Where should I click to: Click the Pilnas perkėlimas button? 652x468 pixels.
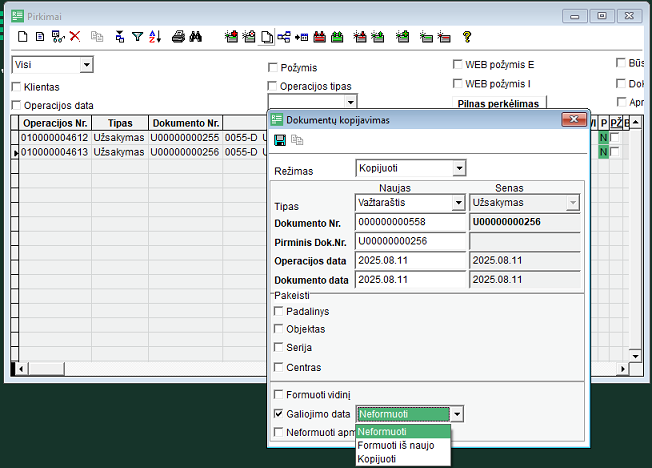tap(499, 103)
